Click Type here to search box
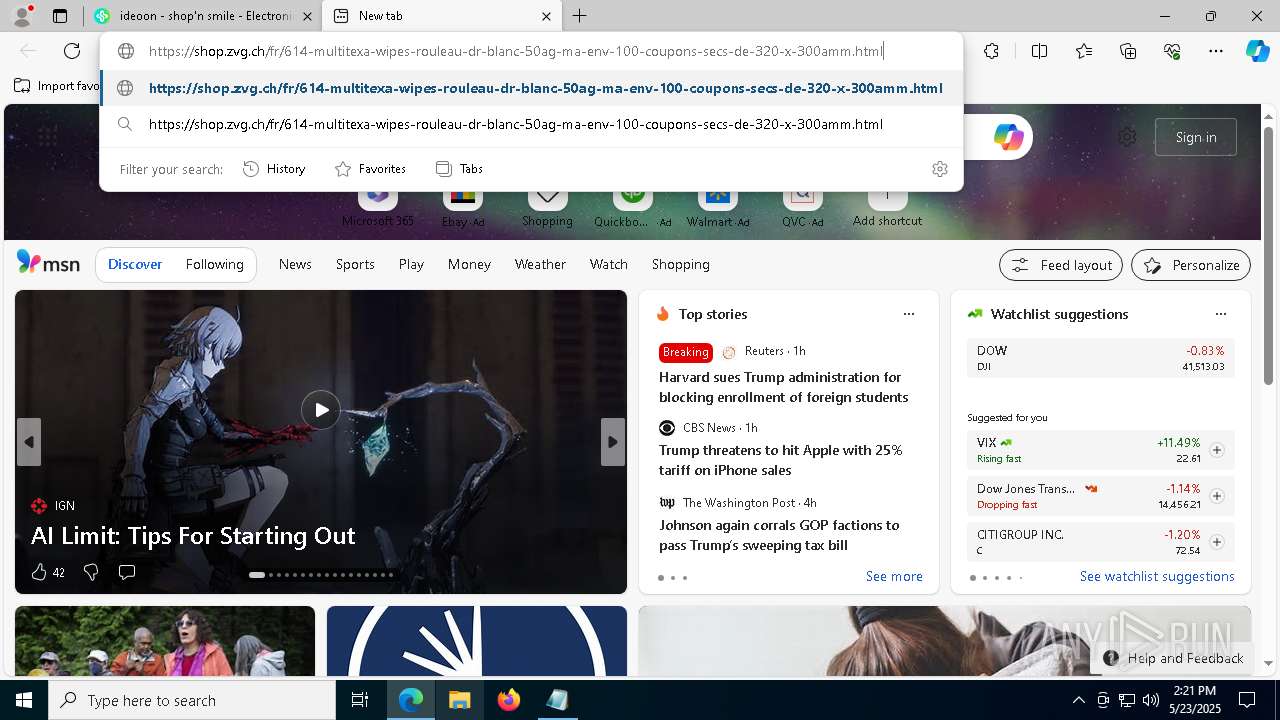 point(192,700)
